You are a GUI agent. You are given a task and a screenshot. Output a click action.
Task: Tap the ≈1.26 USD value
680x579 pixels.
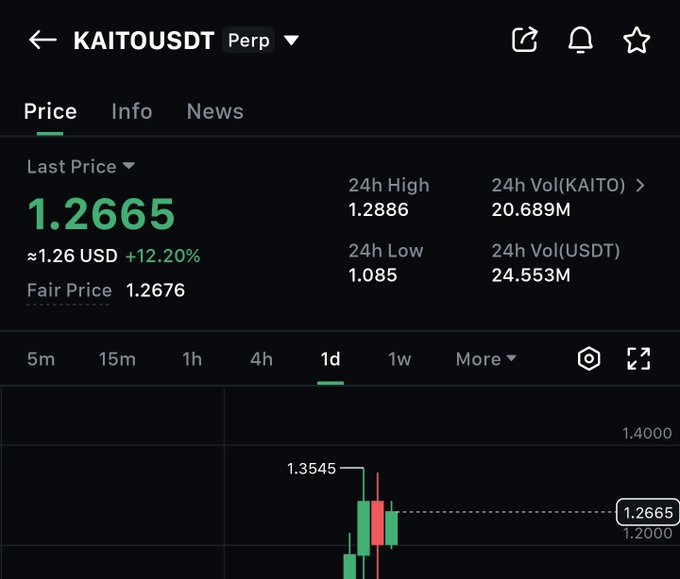(x=72, y=256)
